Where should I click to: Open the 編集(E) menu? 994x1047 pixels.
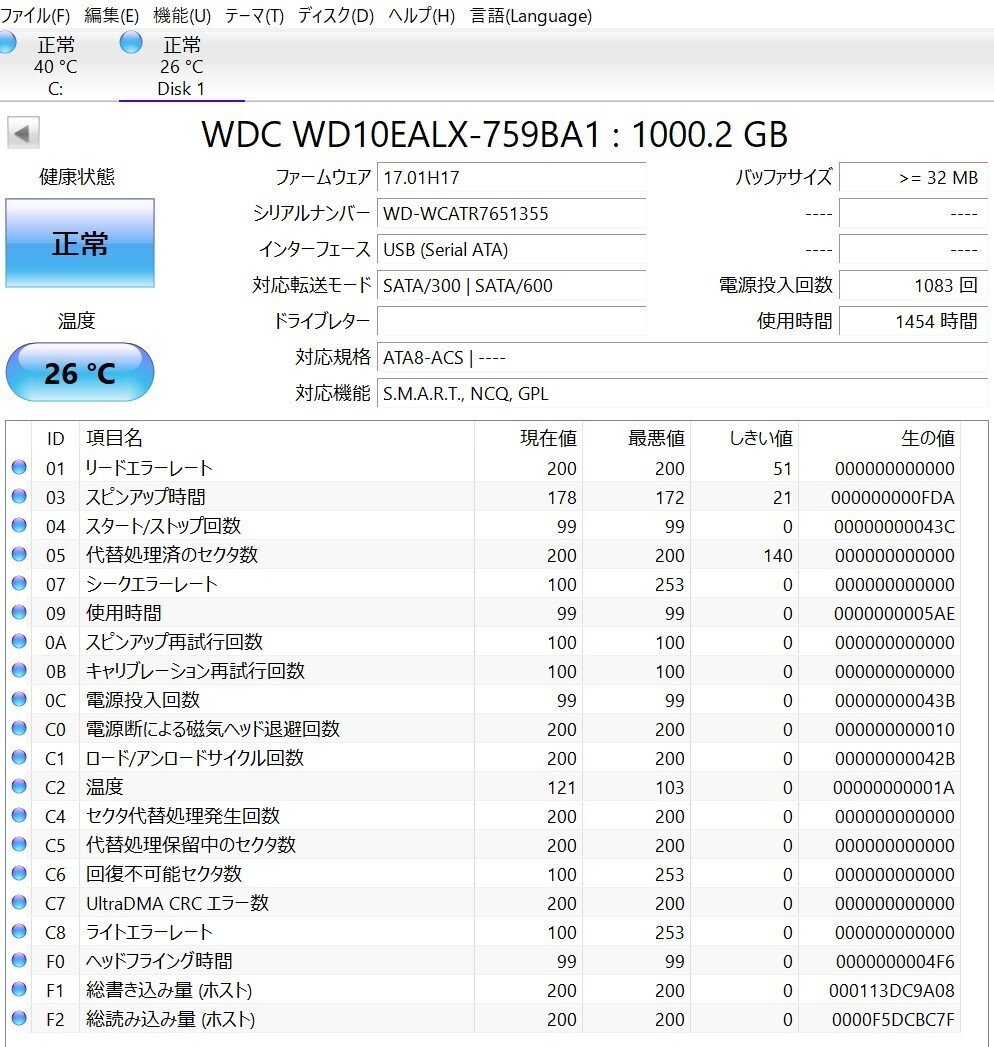[111, 15]
